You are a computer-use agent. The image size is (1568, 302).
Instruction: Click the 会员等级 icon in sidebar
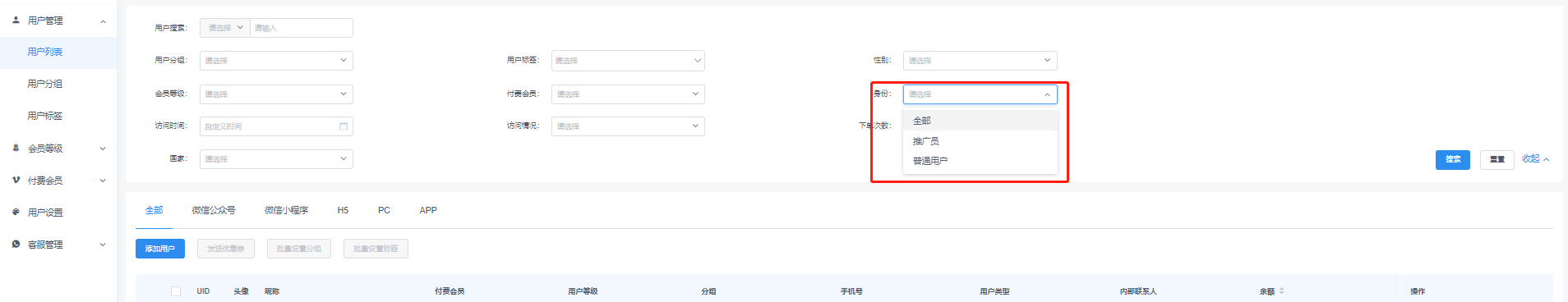pyautogui.click(x=16, y=149)
